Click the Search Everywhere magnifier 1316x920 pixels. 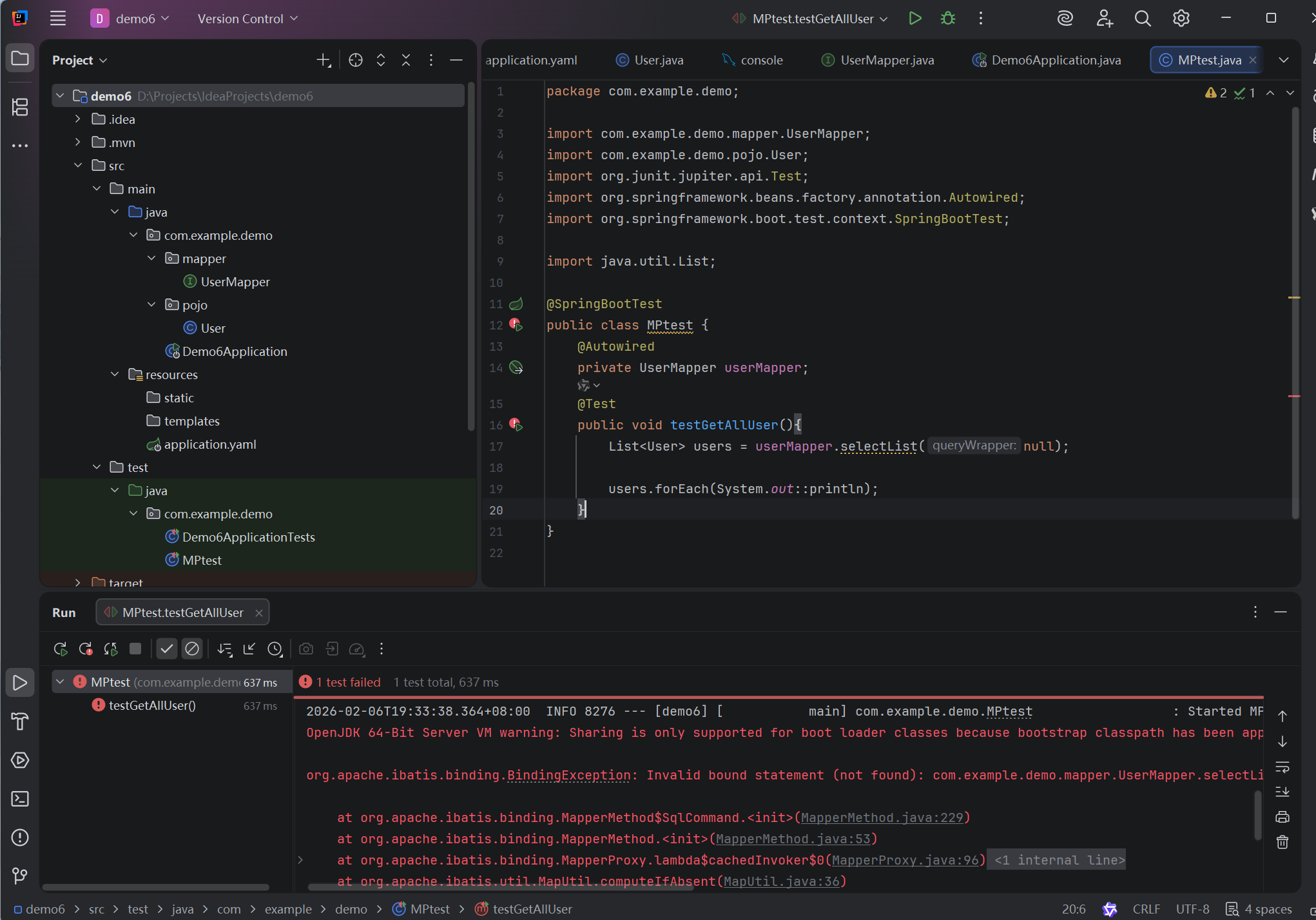[x=1143, y=19]
